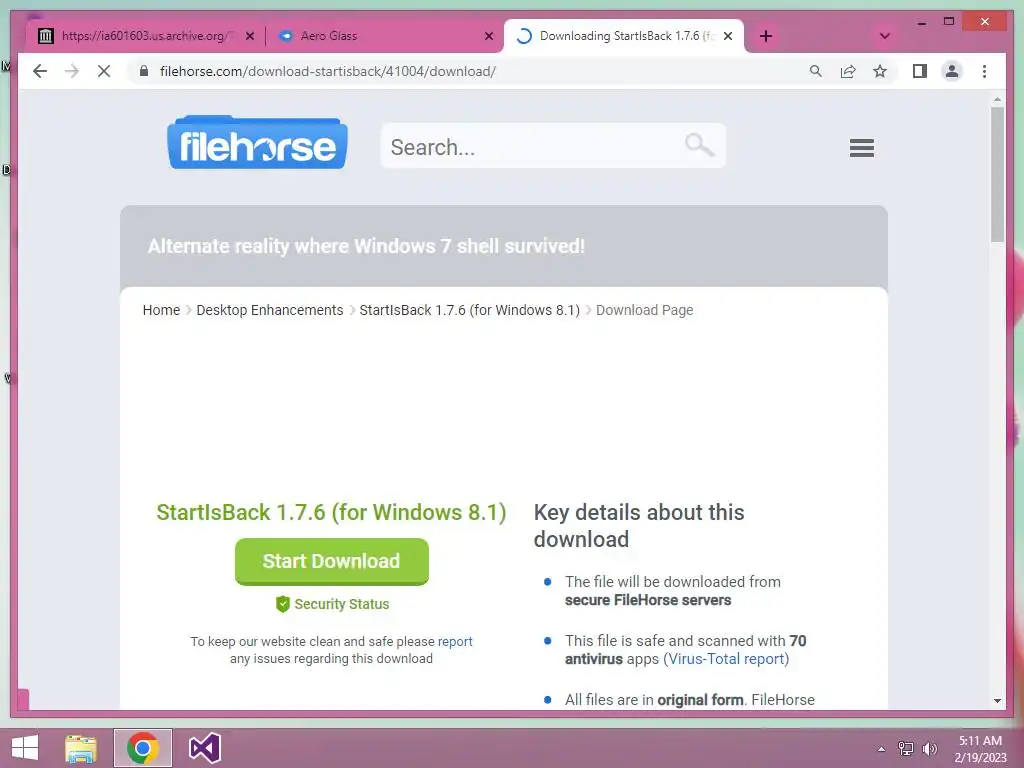Open the FileHorse hamburger menu
The image size is (1024, 768).
click(861, 148)
